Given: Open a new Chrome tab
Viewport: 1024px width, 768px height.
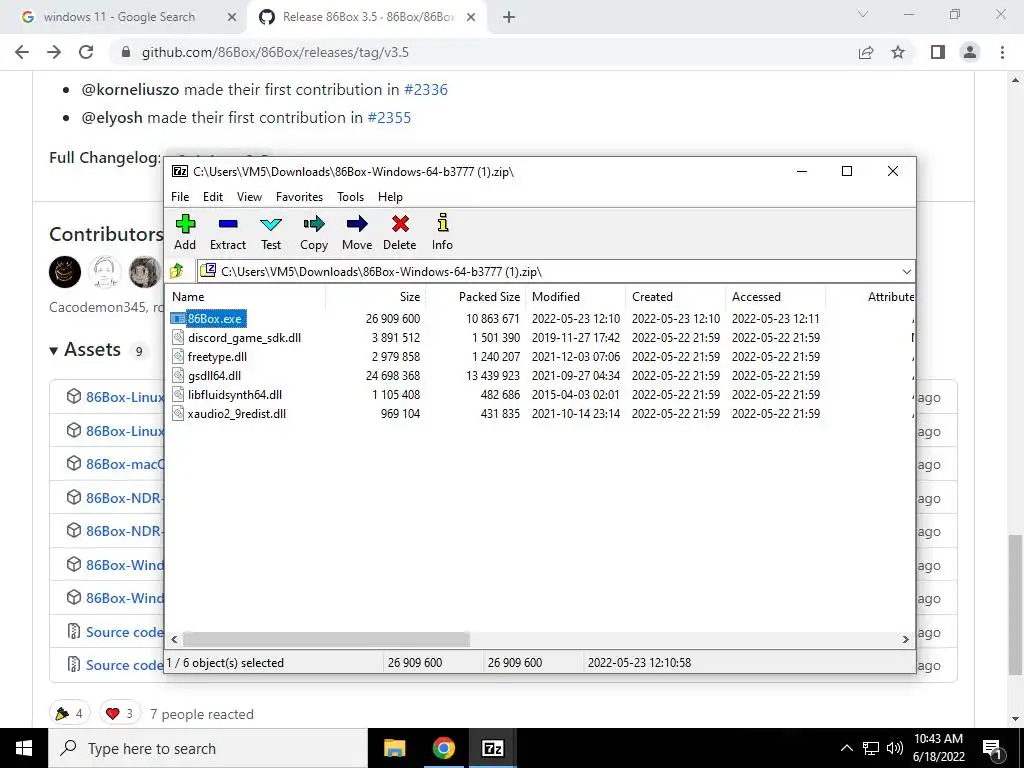Looking at the screenshot, I should (509, 18).
